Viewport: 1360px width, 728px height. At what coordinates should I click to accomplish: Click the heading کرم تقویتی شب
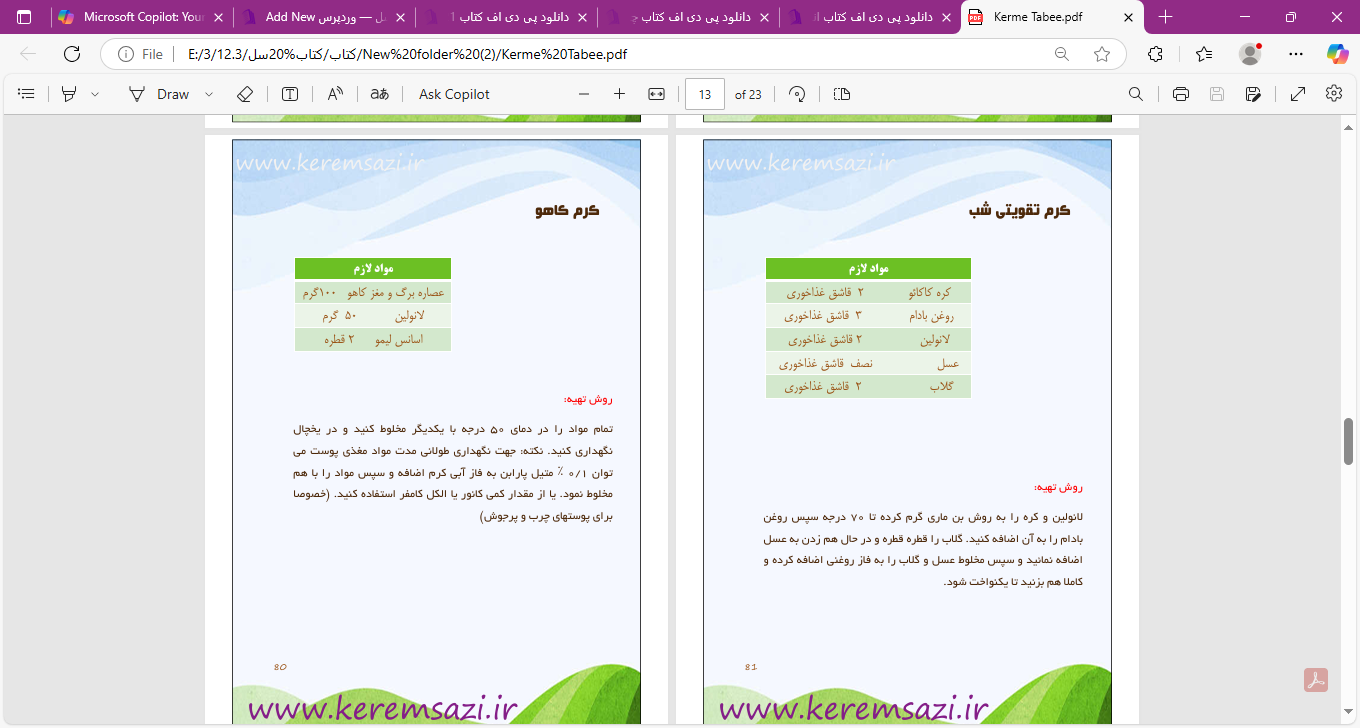point(1020,211)
